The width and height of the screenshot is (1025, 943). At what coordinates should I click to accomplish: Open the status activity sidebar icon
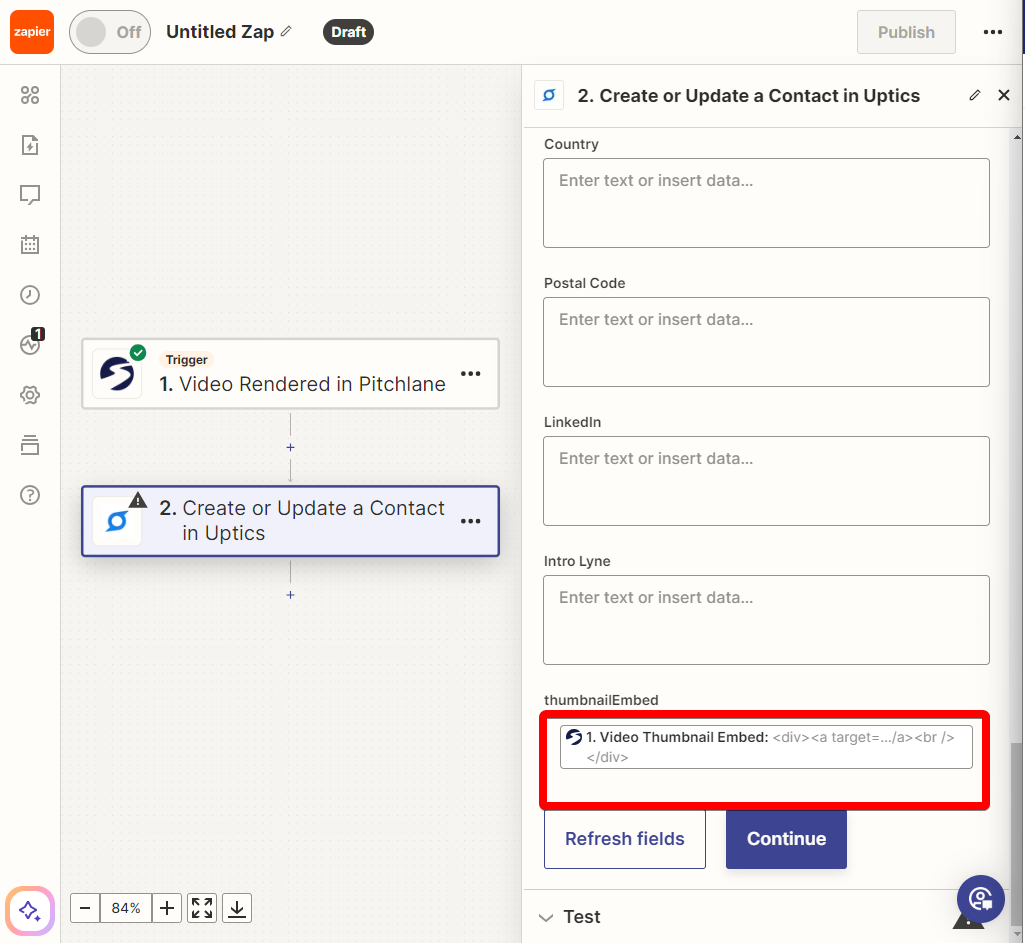(30, 344)
